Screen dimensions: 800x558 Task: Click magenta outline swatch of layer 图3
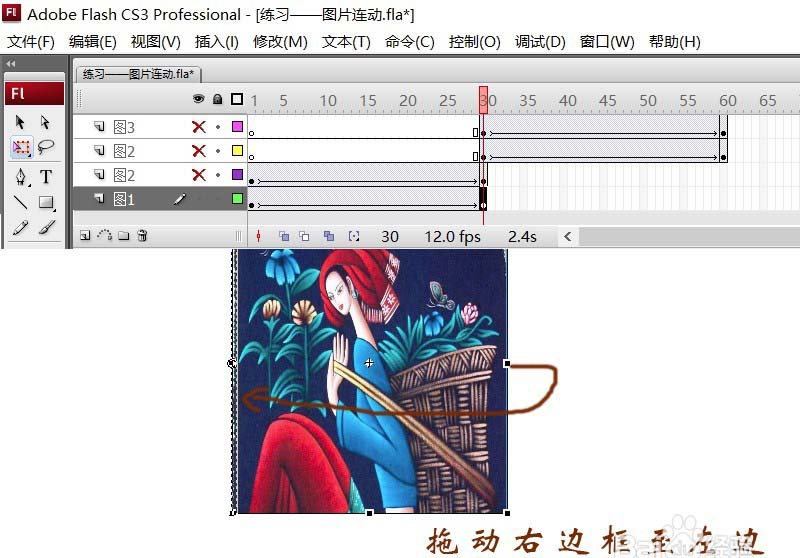click(237, 126)
